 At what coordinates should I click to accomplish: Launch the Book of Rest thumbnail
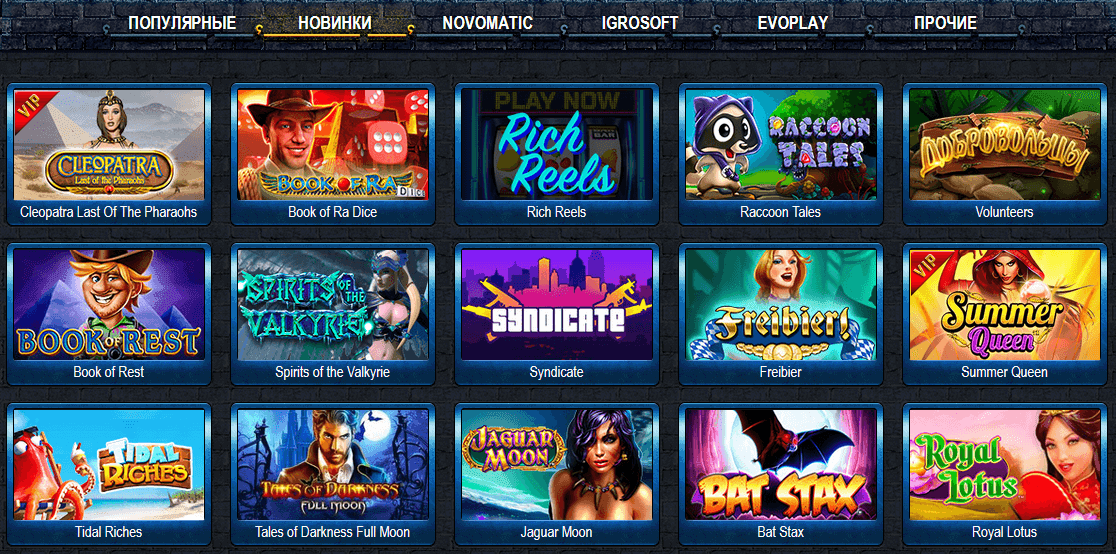pos(109,304)
